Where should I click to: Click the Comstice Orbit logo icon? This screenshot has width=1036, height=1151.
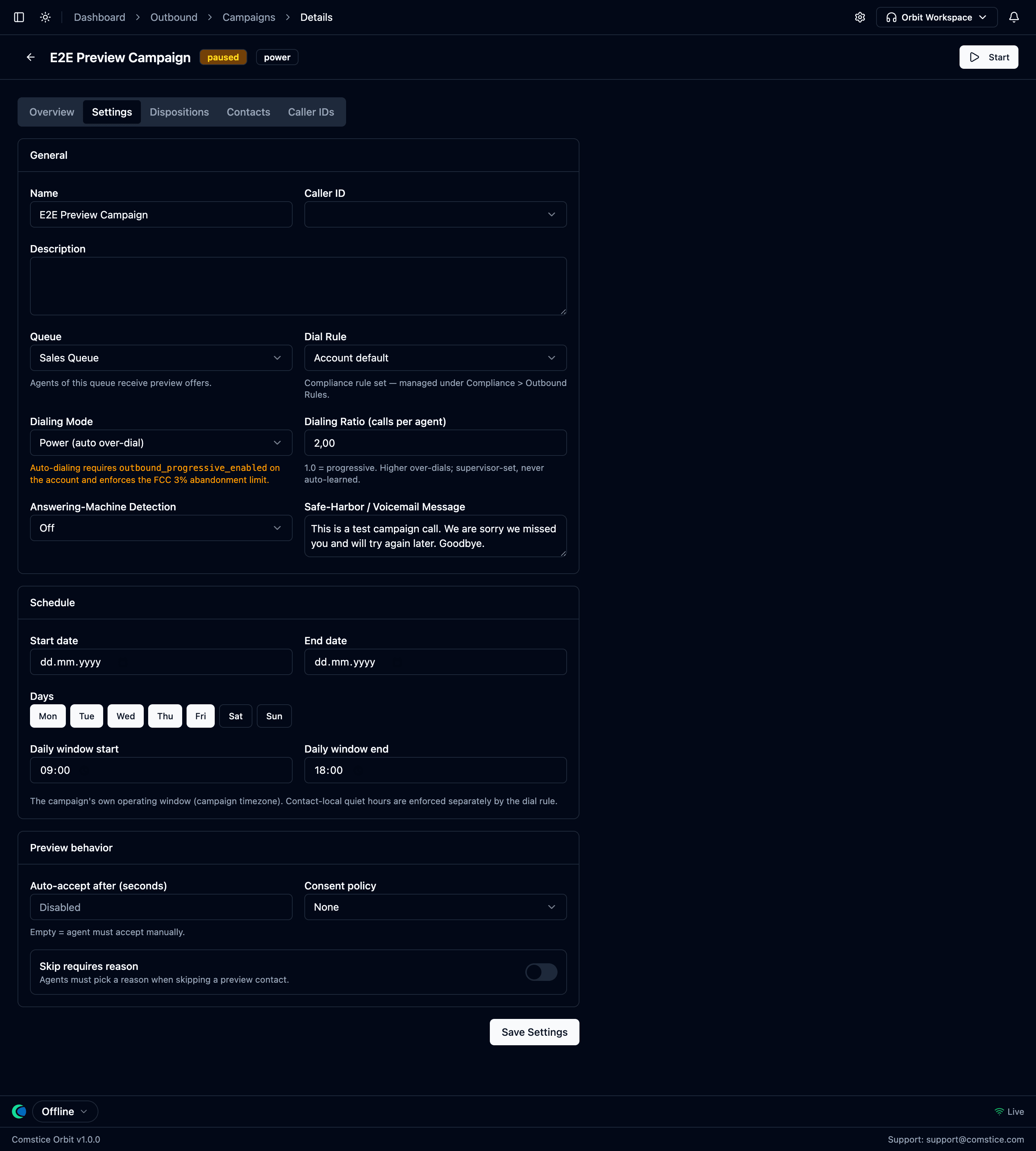(19, 1111)
